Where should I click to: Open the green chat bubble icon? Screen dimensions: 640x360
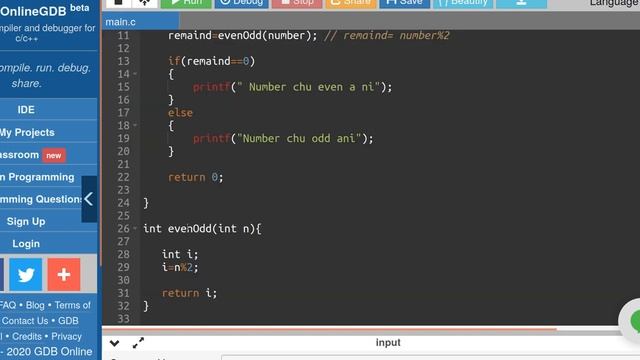click(x=634, y=322)
